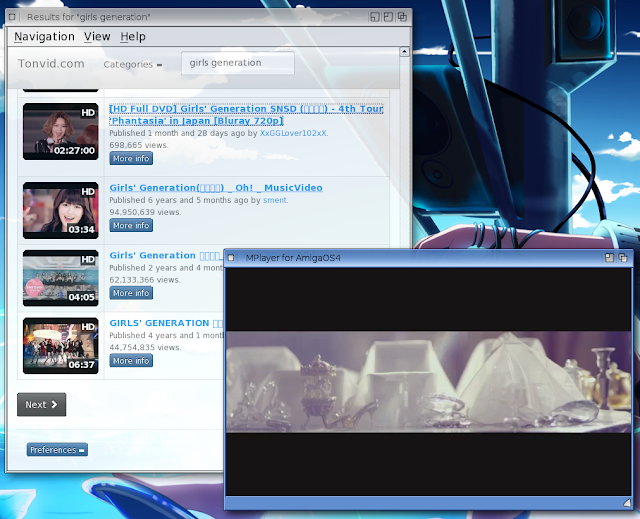Click the Next page button
The image size is (640, 519).
pos(41,404)
